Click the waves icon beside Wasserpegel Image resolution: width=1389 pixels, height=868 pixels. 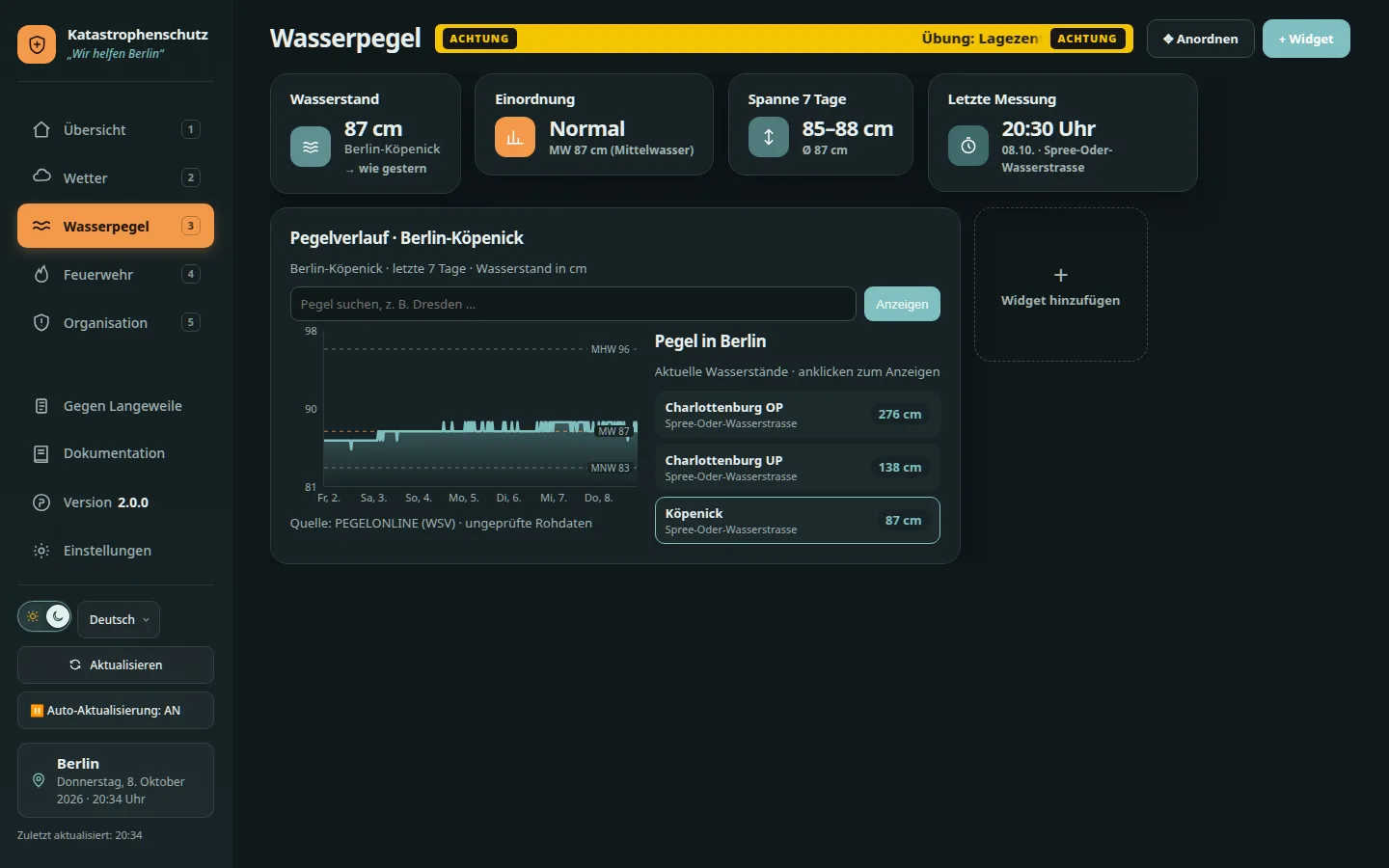41,226
